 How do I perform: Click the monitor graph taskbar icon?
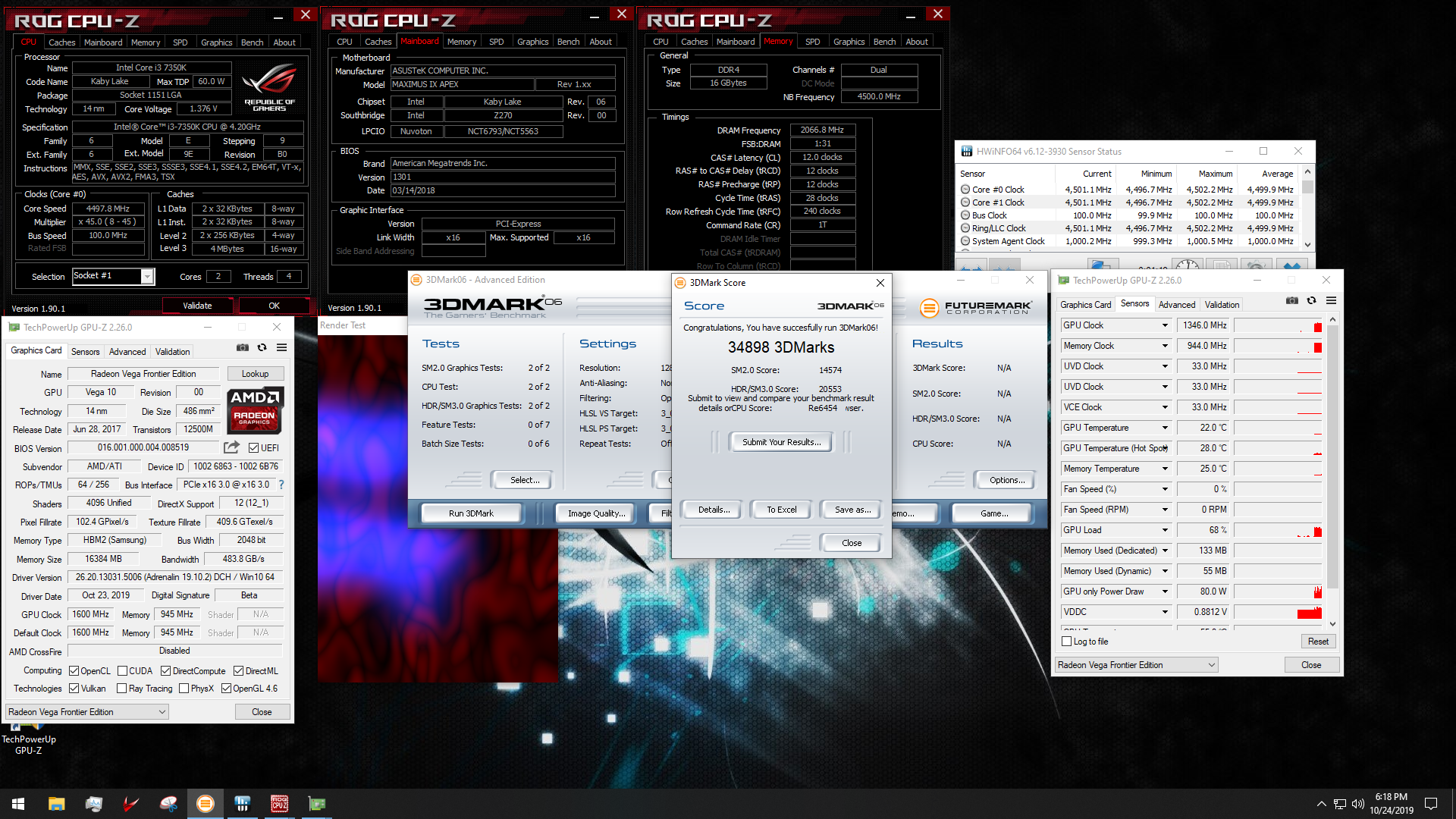93,804
